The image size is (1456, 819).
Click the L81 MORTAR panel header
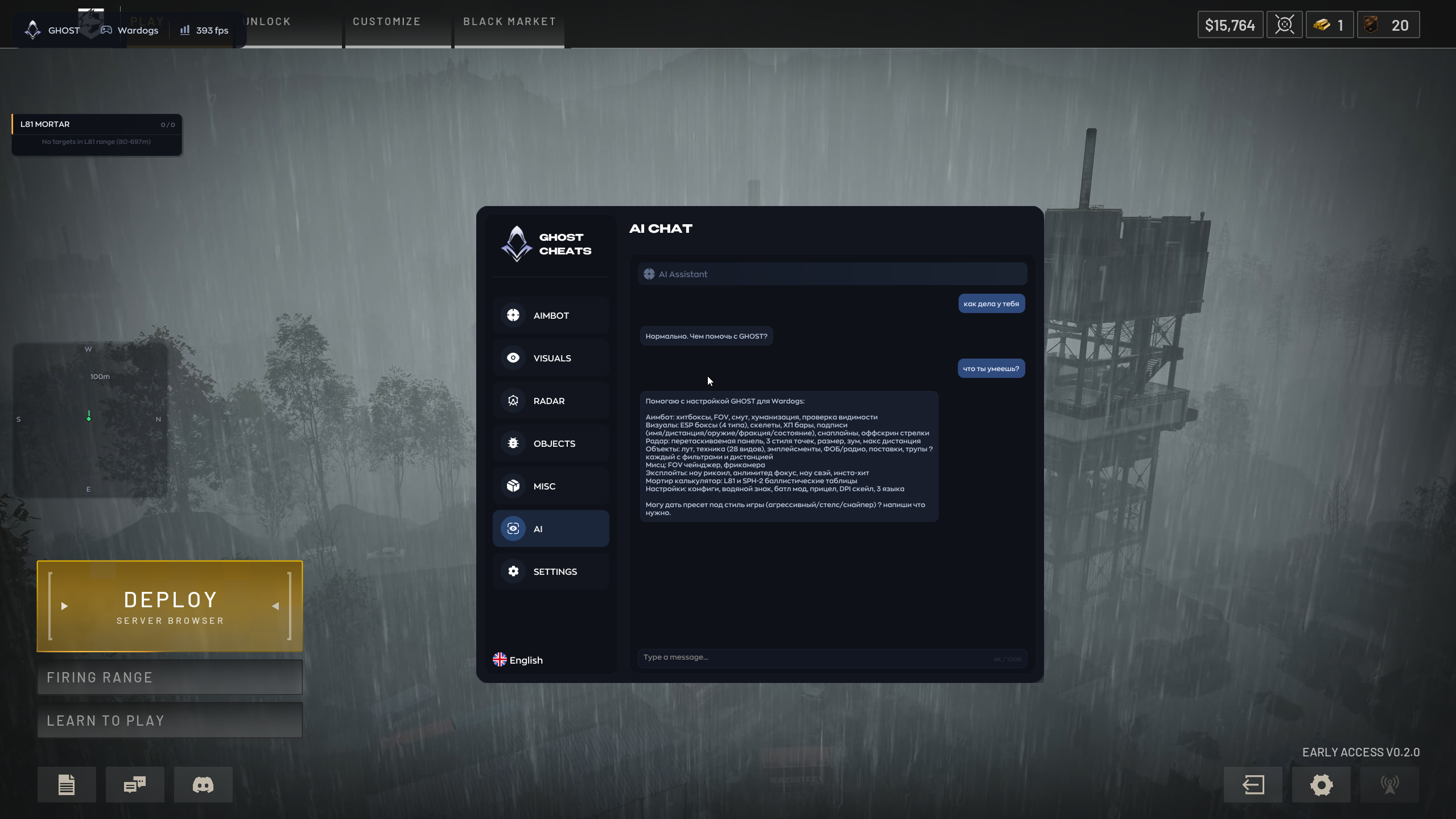(x=97, y=124)
